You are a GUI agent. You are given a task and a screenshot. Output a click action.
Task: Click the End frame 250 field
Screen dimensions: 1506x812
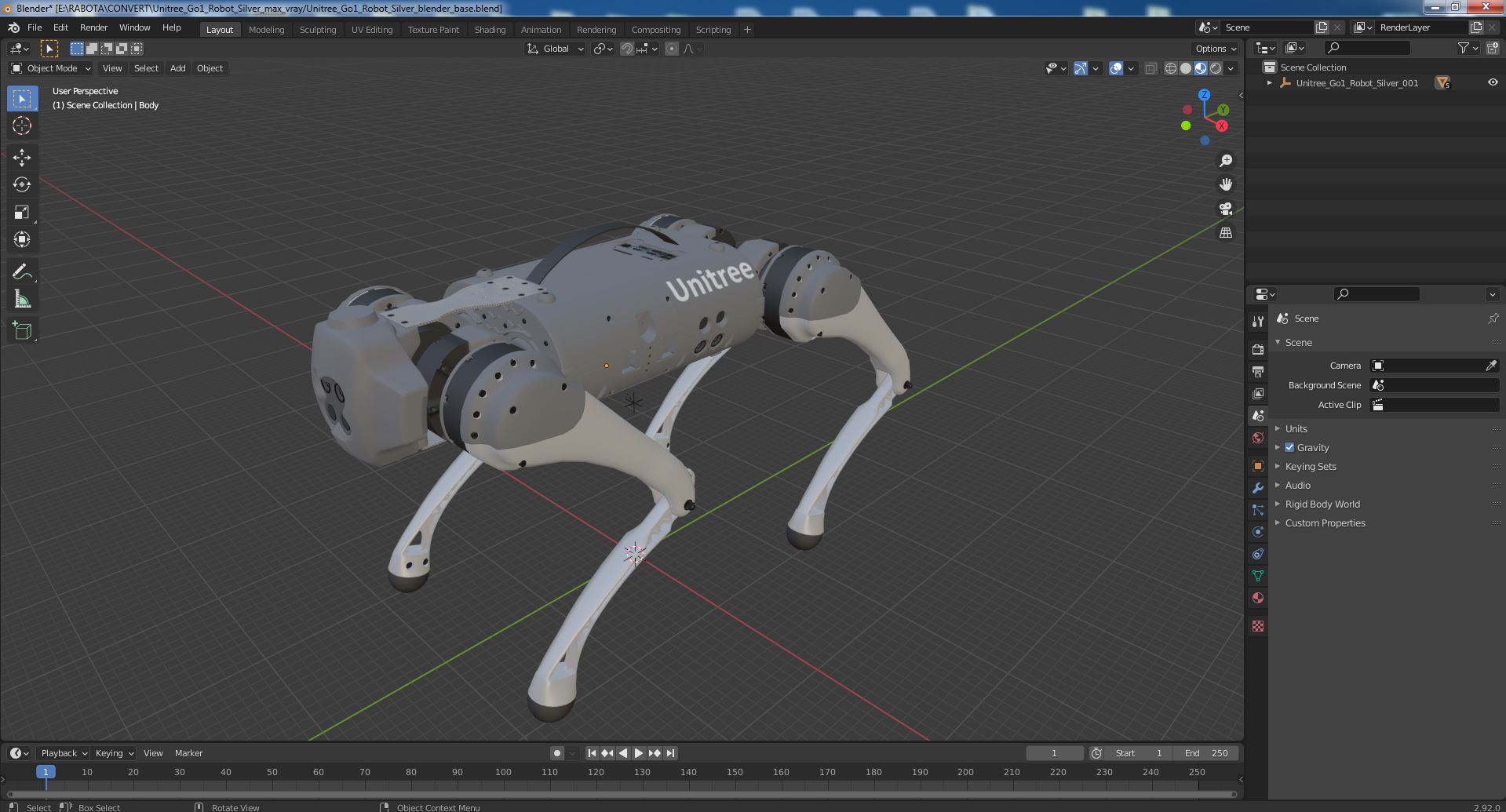1206,753
